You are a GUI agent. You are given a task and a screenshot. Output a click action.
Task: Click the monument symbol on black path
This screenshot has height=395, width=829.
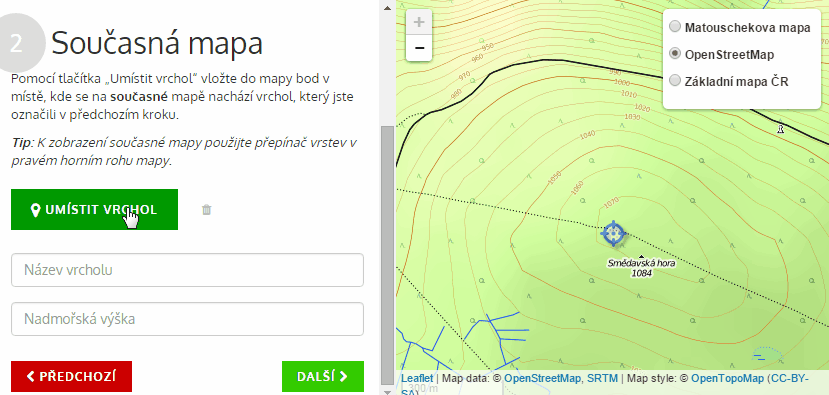[780, 128]
